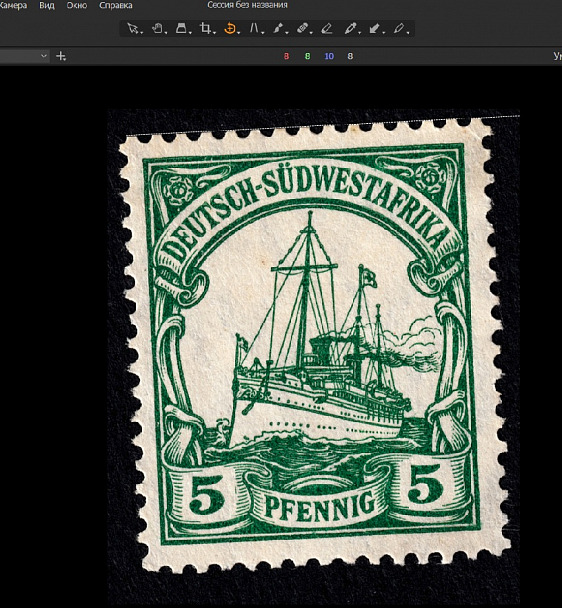This screenshot has width=562, height=608.
Task: Open the Crop tool's variant arrow
Action: (214, 33)
